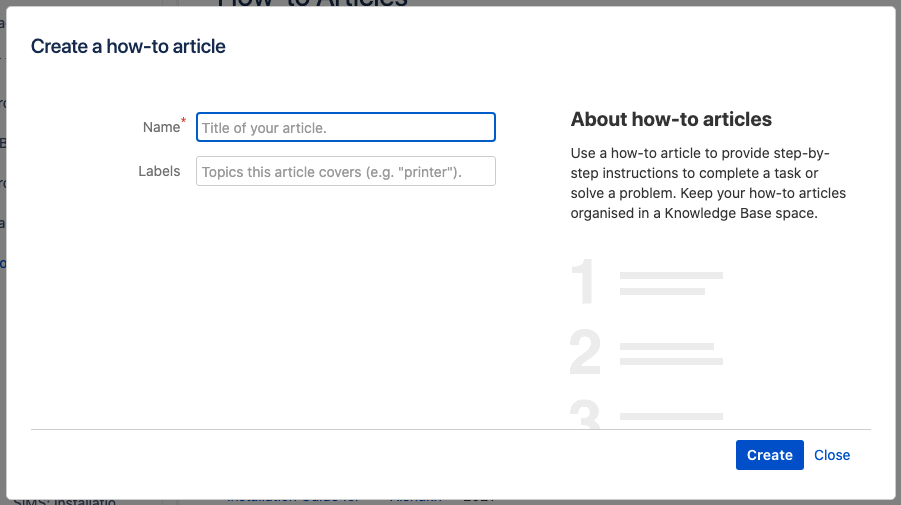Click the blue Create button
This screenshot has height=505, width=901.
(769, 455)
